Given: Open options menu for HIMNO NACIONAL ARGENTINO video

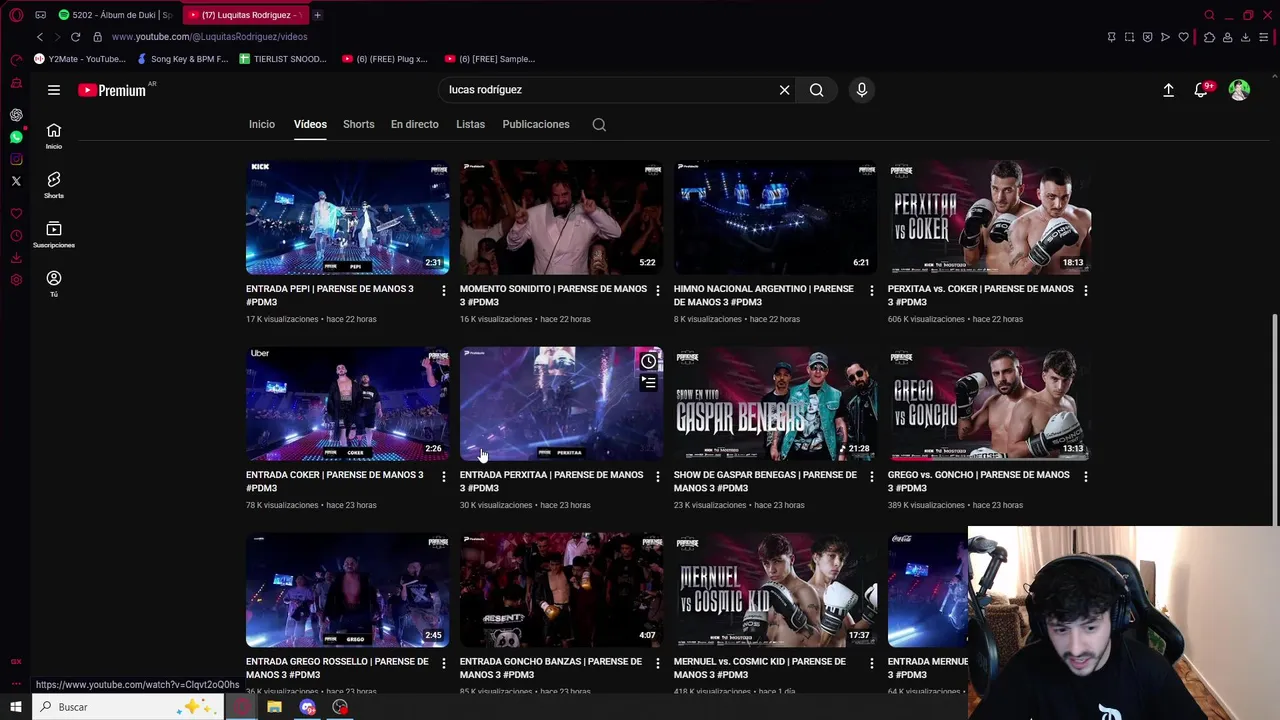Looking at the screenshot, I should pos(872,291).
